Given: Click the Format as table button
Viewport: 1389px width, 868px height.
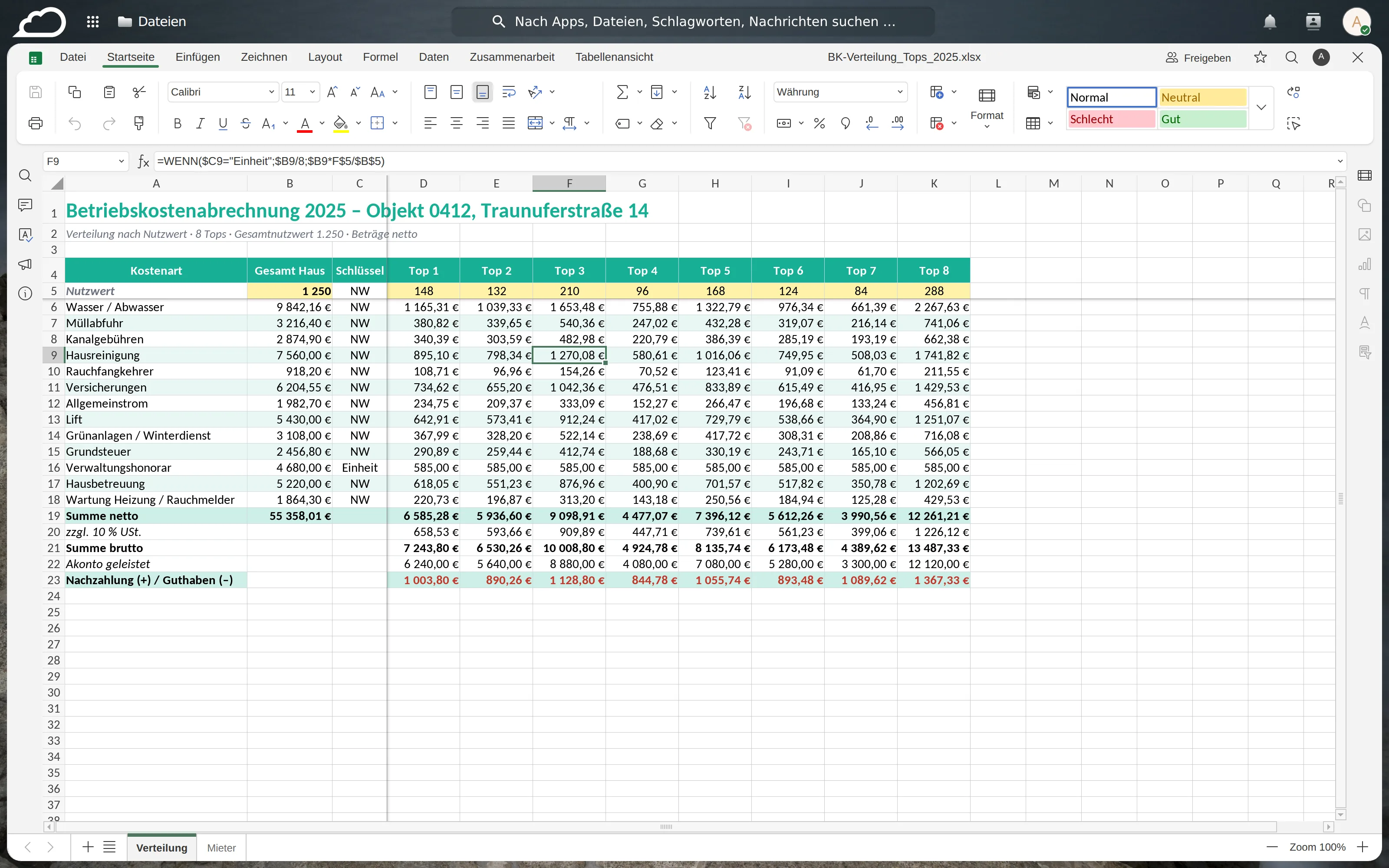Looking at the screenshot, I should pos(1033,123).
